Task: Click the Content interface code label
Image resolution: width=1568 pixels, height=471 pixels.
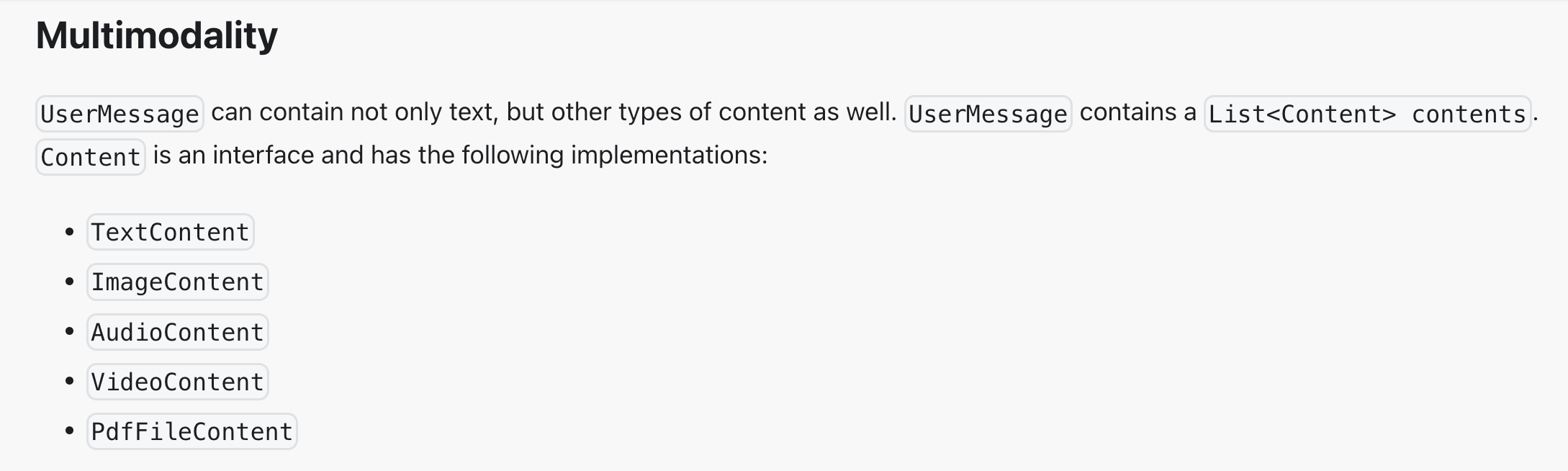Action: click(x=91, y=157)
